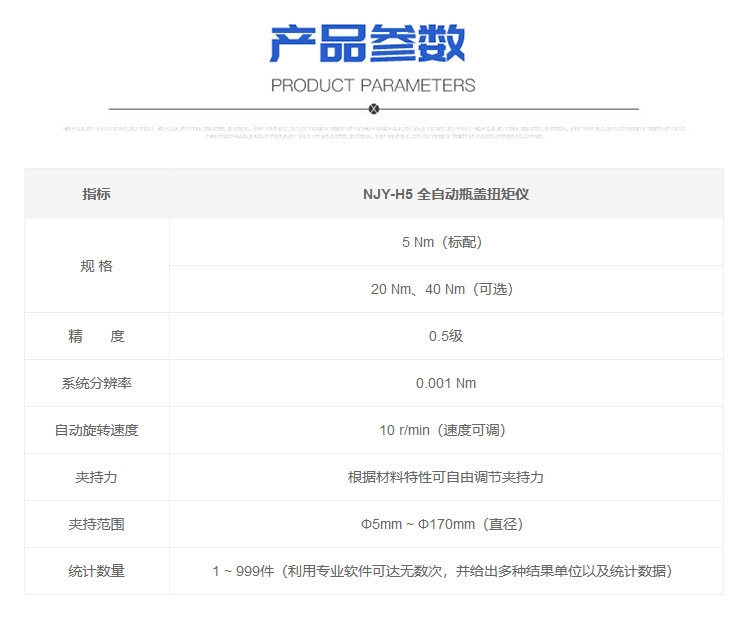Screen dimensions: 750x620
Task: Select the 夹持范围 row label
Action: pos(97,524)
